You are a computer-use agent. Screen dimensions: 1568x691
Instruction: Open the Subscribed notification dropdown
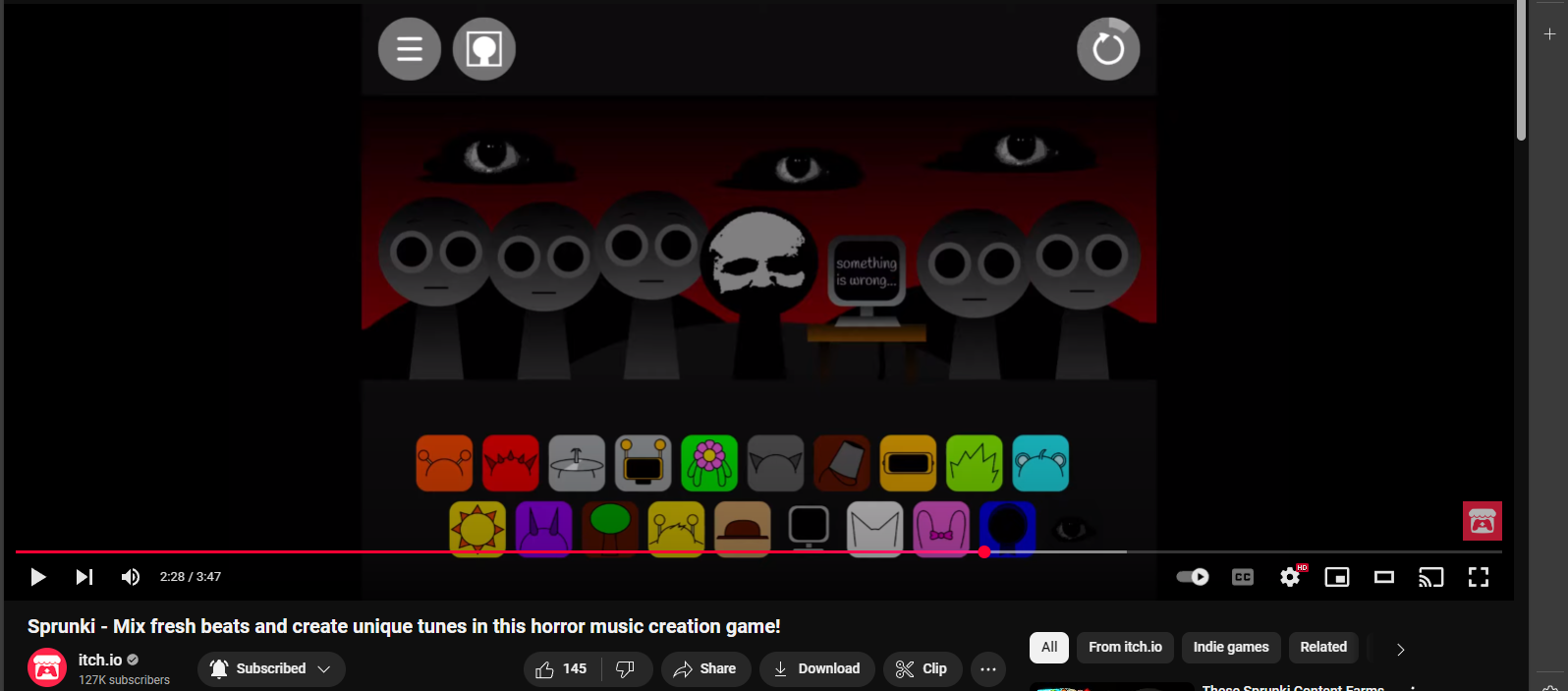(x=271, y=668)
